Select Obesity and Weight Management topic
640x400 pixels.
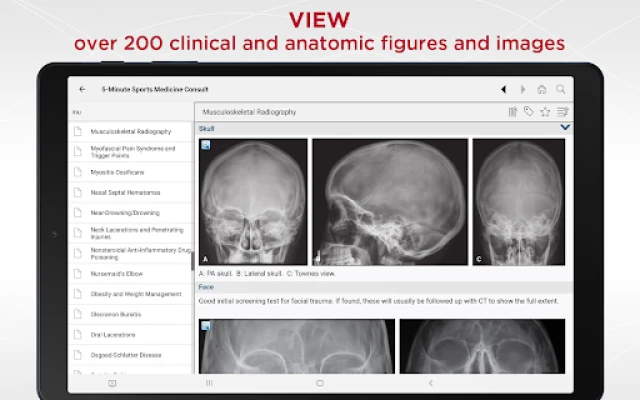point(131,294)
